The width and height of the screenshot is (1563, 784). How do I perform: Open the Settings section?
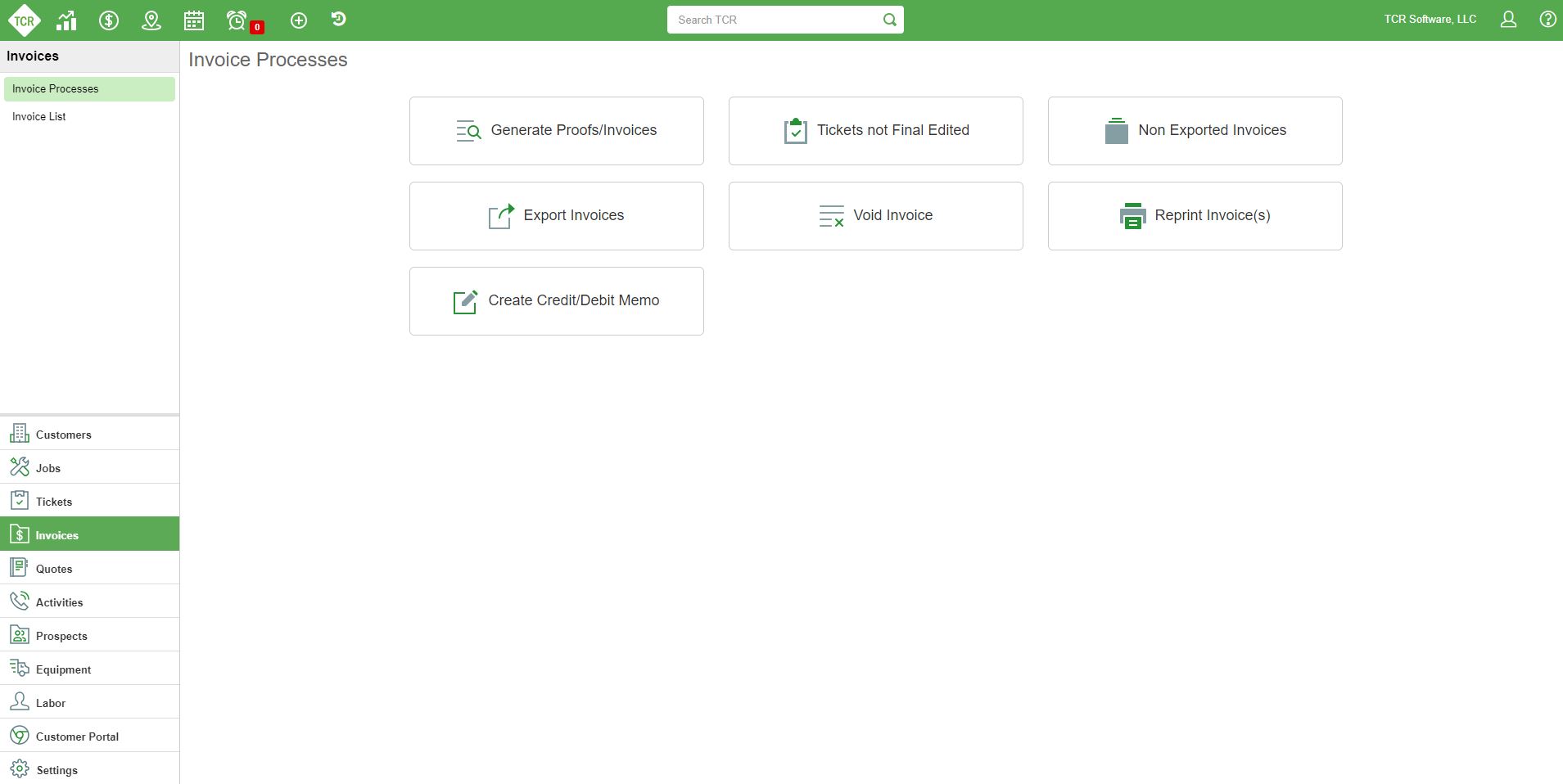click(x=56, y=770)
